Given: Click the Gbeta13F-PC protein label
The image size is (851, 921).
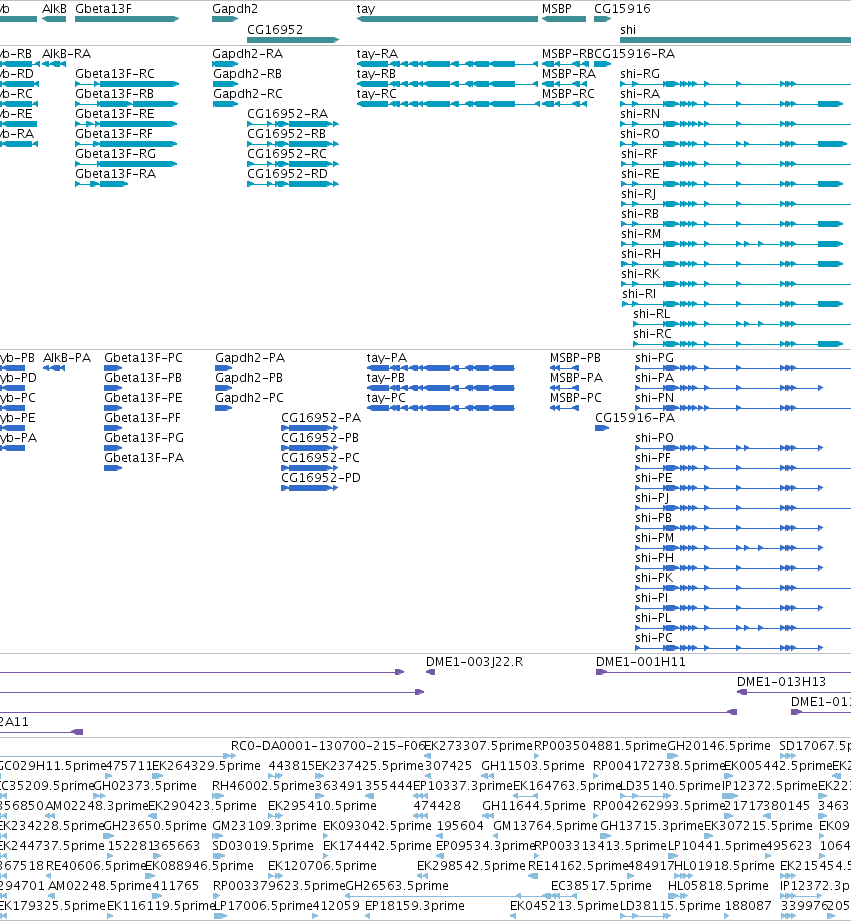Looking at the screenshot, I should point(143,358).
